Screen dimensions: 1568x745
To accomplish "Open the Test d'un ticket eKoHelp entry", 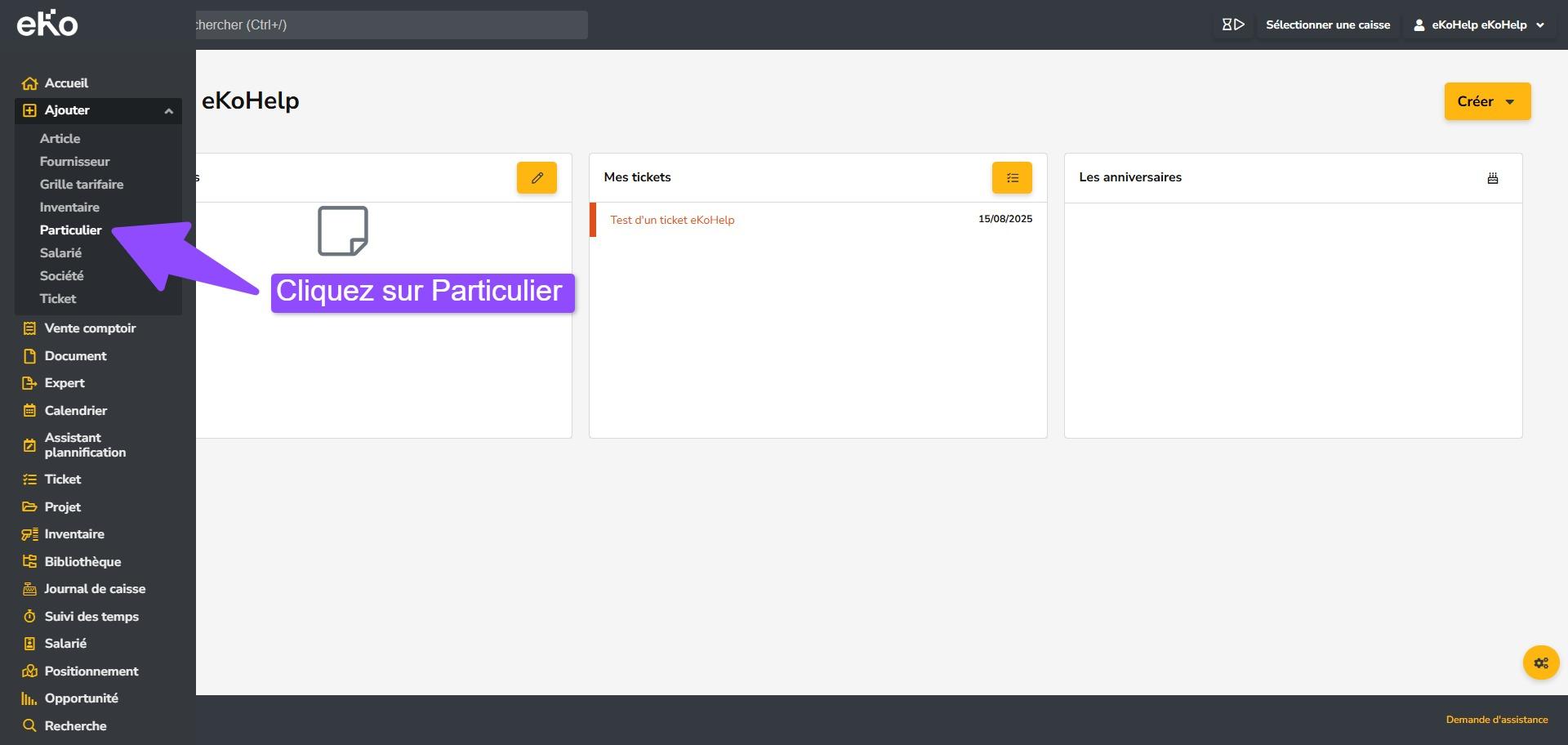I will tap(672, 220).
